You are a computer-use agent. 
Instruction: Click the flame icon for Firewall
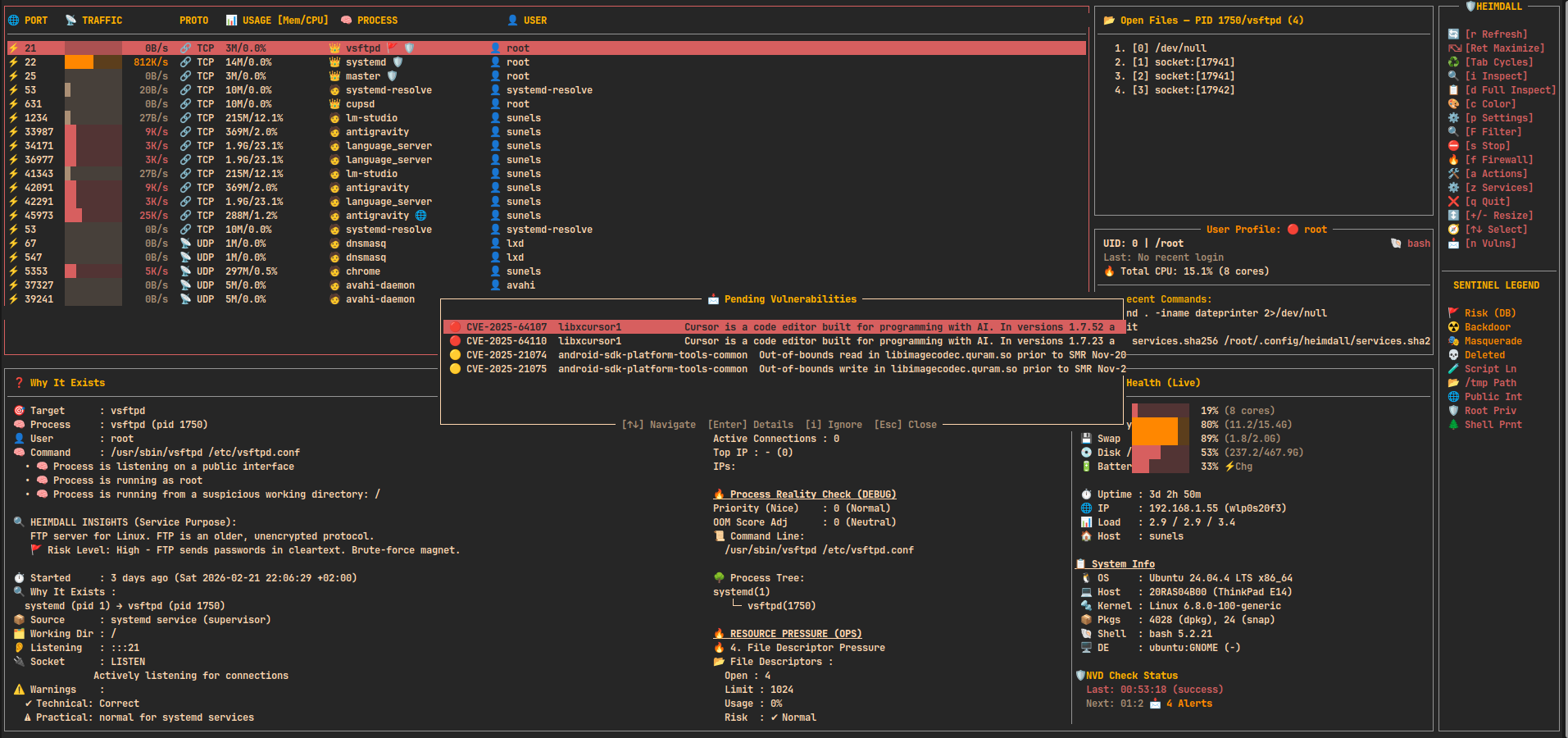[1453, 160]
